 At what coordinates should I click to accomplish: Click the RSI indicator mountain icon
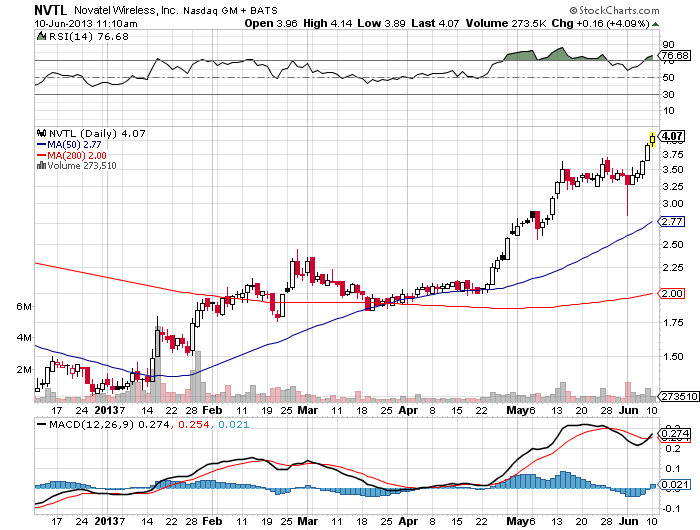click(x=42, y=36)
